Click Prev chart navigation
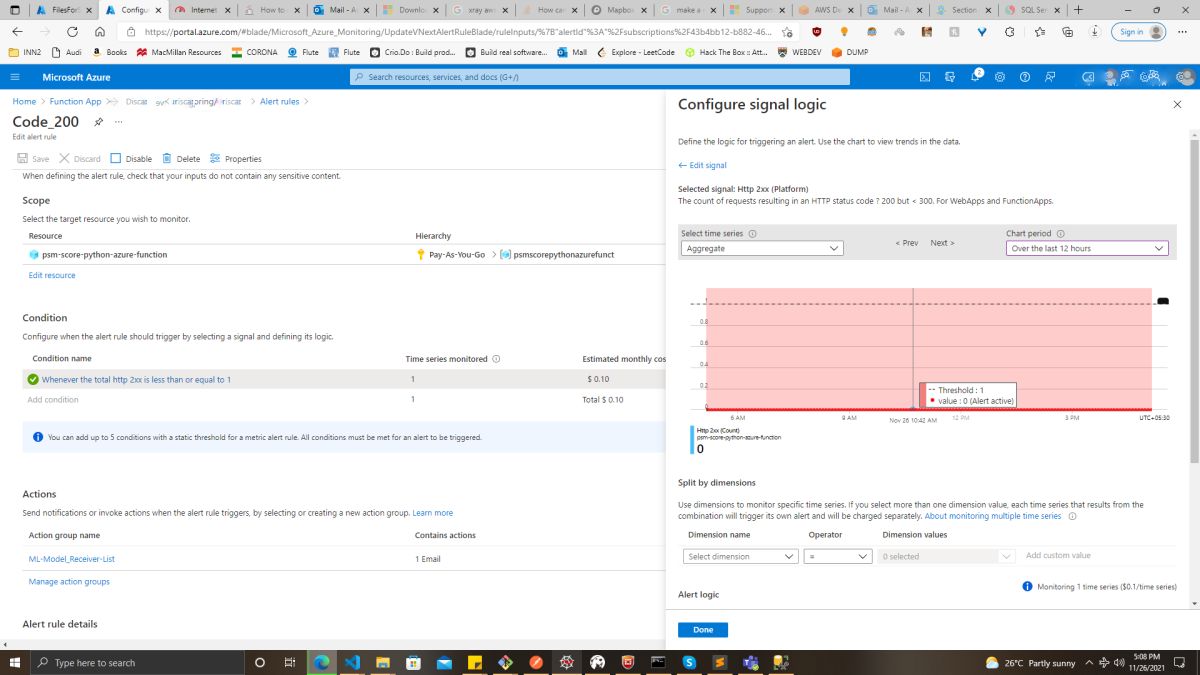This screenshot has width=1200, height=675. (907, 243)
